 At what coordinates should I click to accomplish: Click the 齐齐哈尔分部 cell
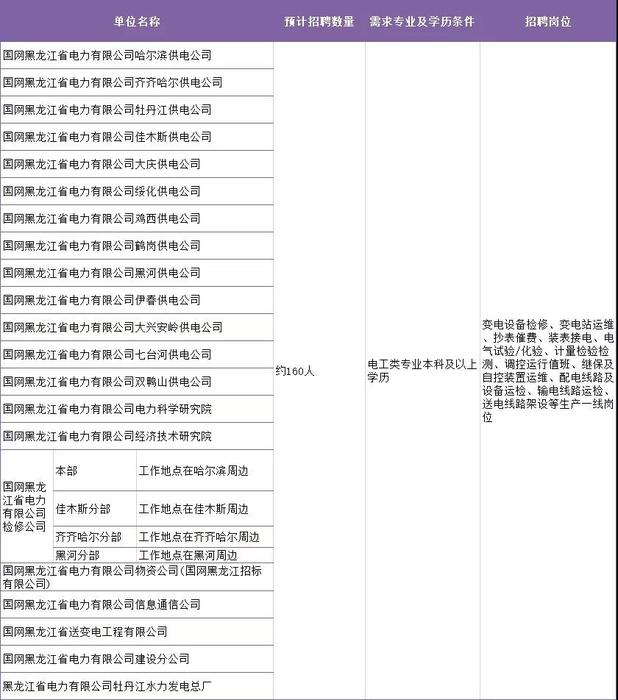(95, 537)
